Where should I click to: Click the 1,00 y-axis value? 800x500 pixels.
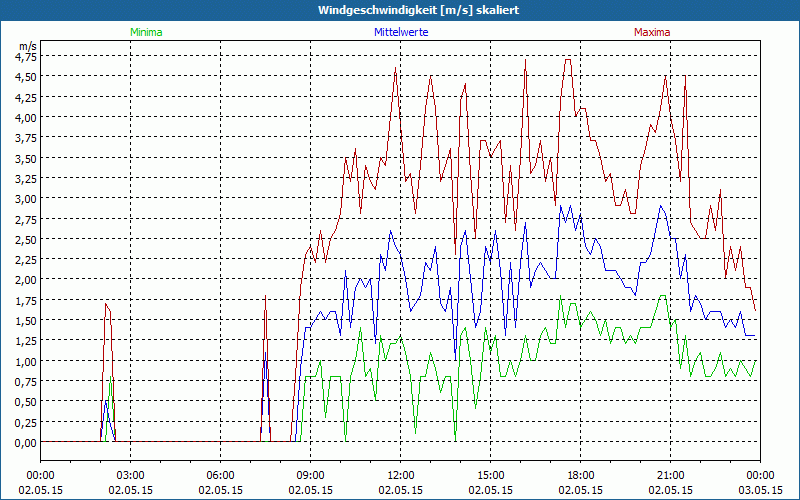click(x=26, y=361)
